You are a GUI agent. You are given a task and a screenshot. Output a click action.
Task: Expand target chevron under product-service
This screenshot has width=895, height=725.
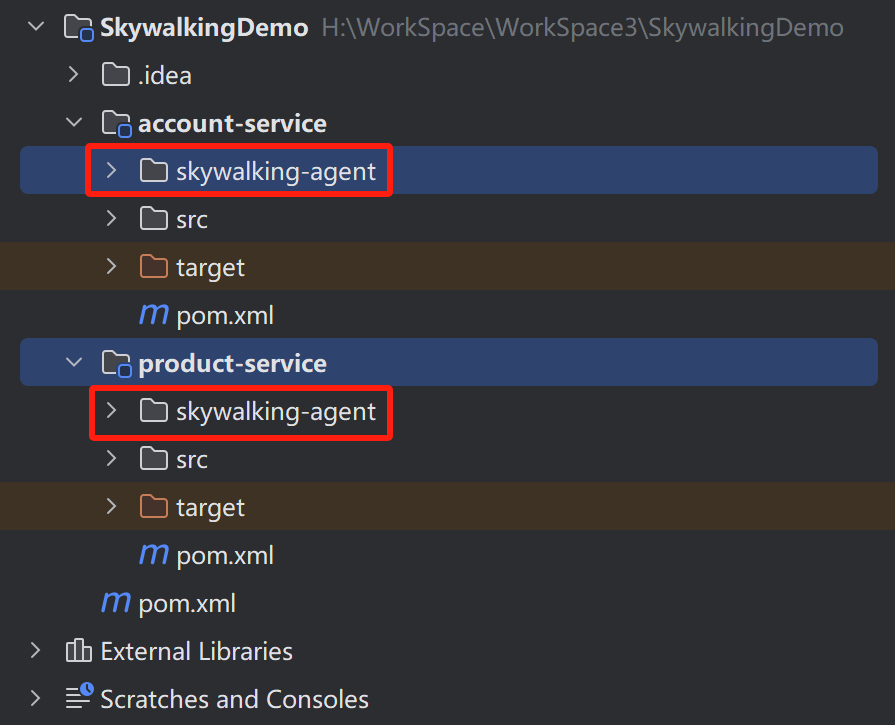(x=111, y=506)
